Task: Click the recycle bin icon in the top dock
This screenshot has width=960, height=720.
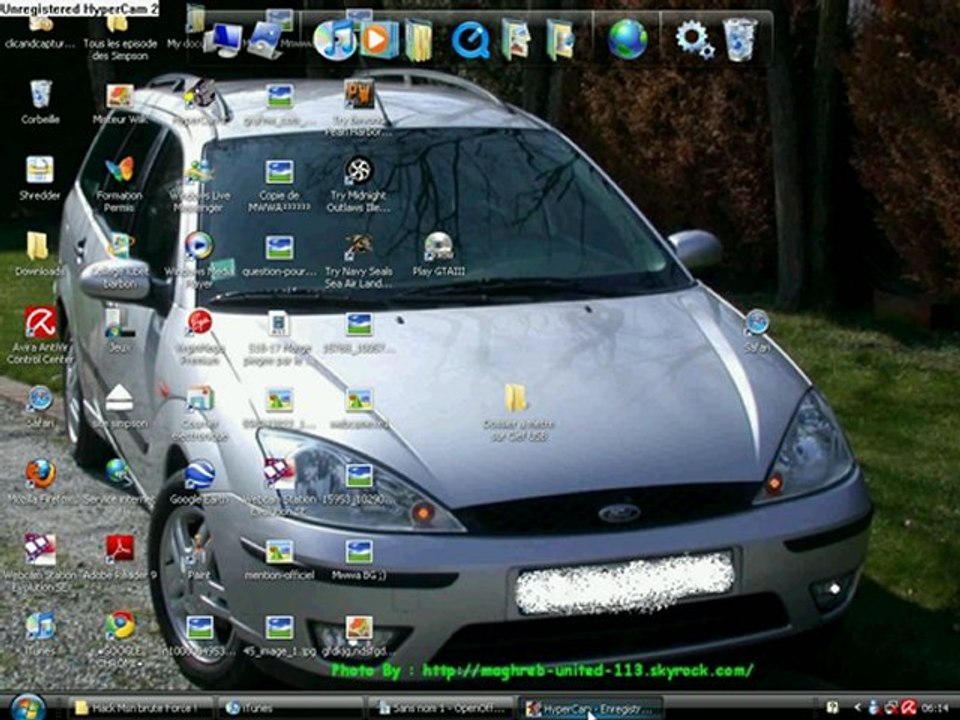Action: click(740, 39)
